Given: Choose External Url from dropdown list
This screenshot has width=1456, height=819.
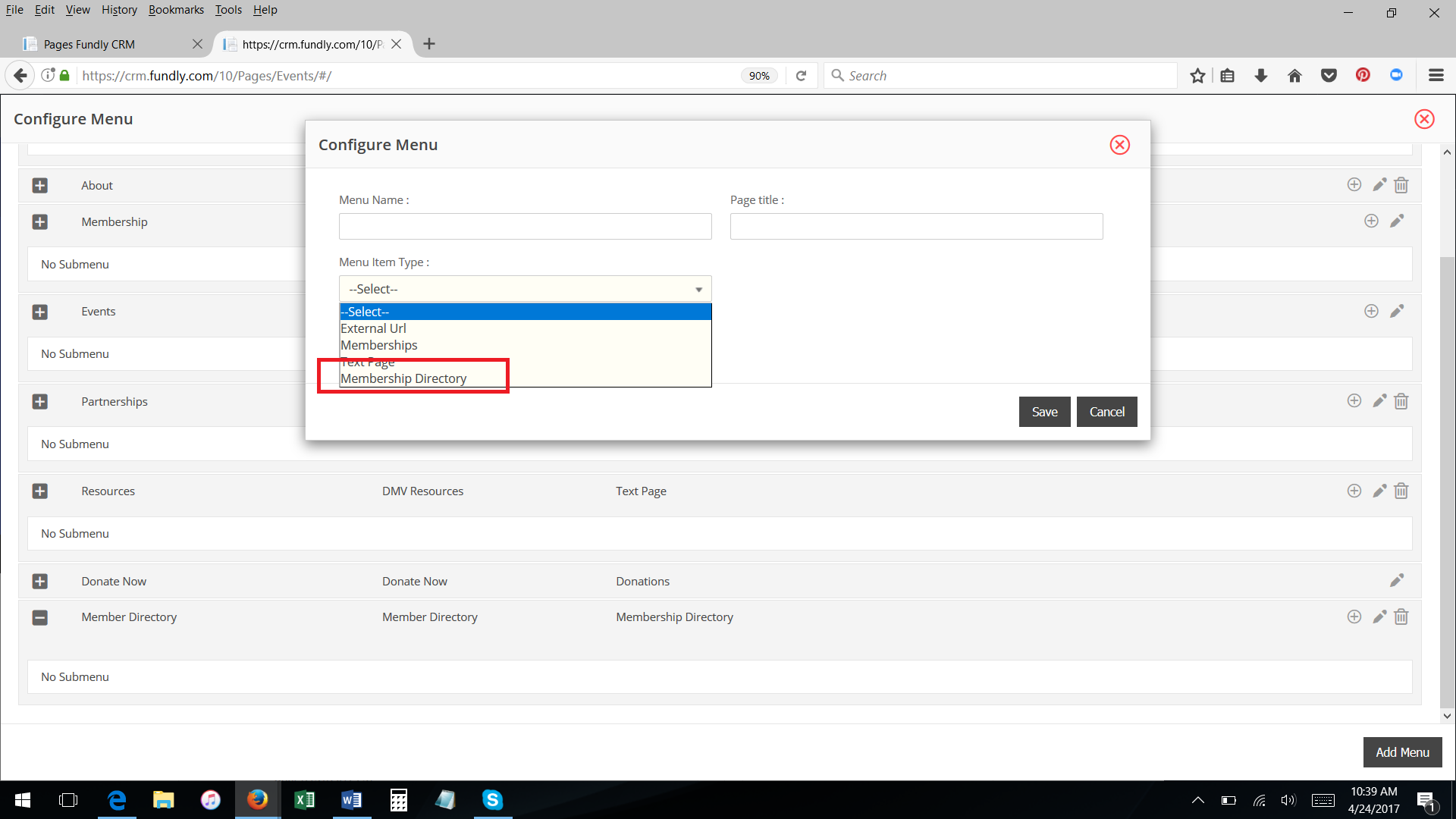Looking at the screenshot, I should (525, 328).
